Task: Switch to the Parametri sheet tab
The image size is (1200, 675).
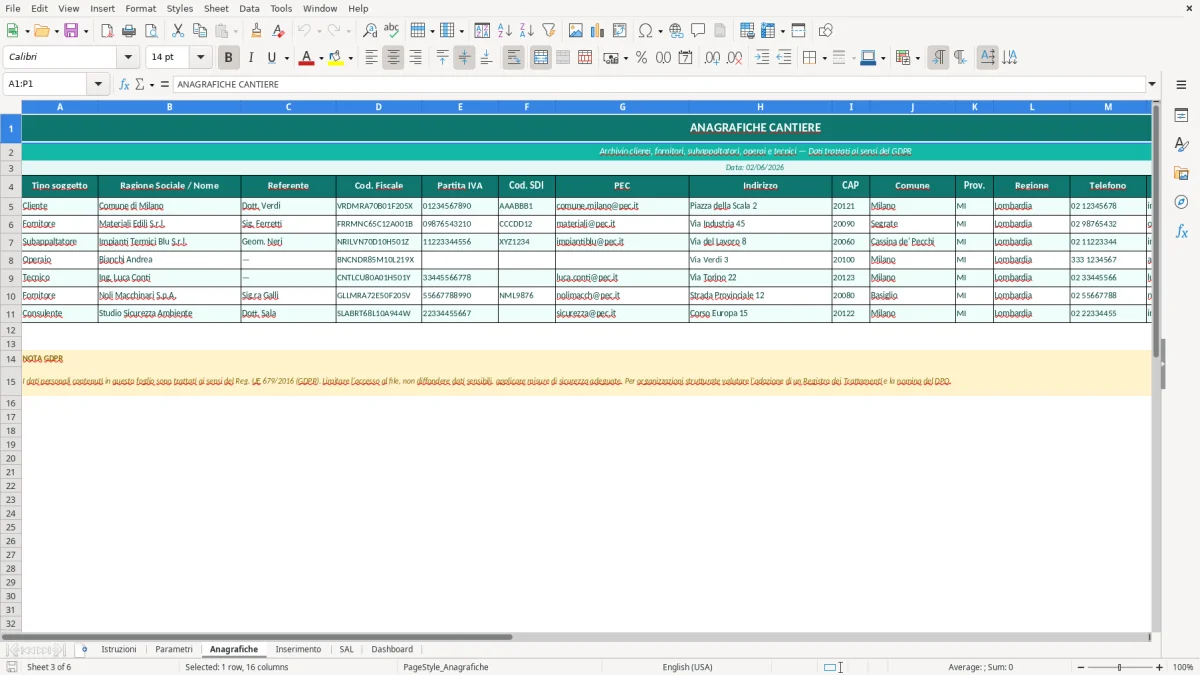Action: (x=174, y=650)
